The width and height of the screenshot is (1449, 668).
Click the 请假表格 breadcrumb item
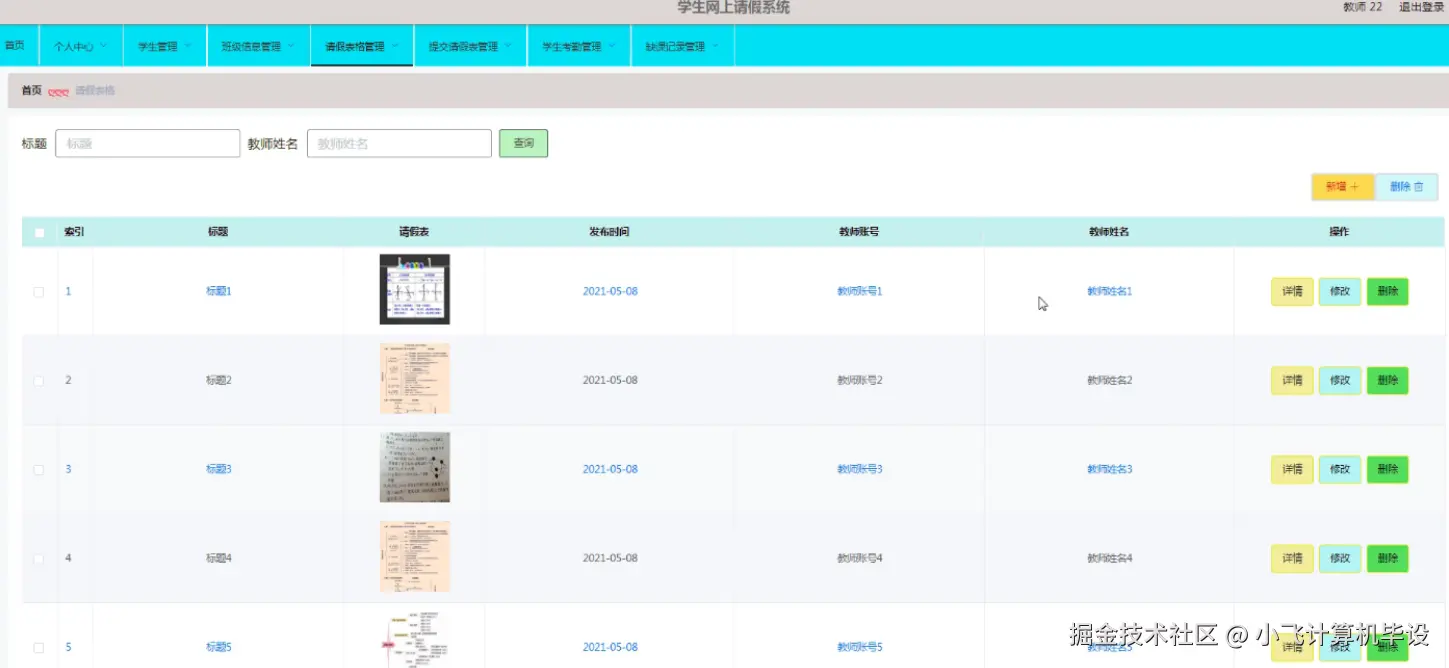tap(95, 90)
